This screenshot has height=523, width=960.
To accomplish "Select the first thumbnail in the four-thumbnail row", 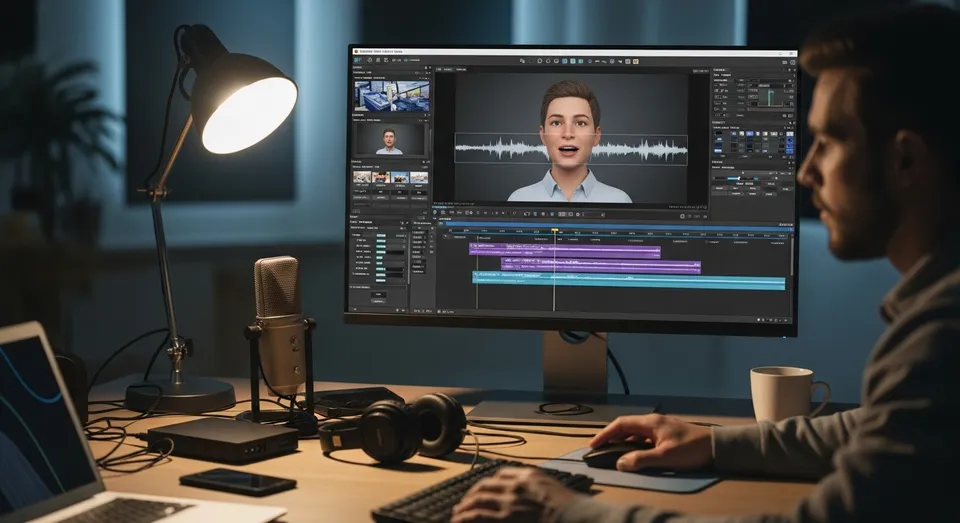I will [361, 178].
